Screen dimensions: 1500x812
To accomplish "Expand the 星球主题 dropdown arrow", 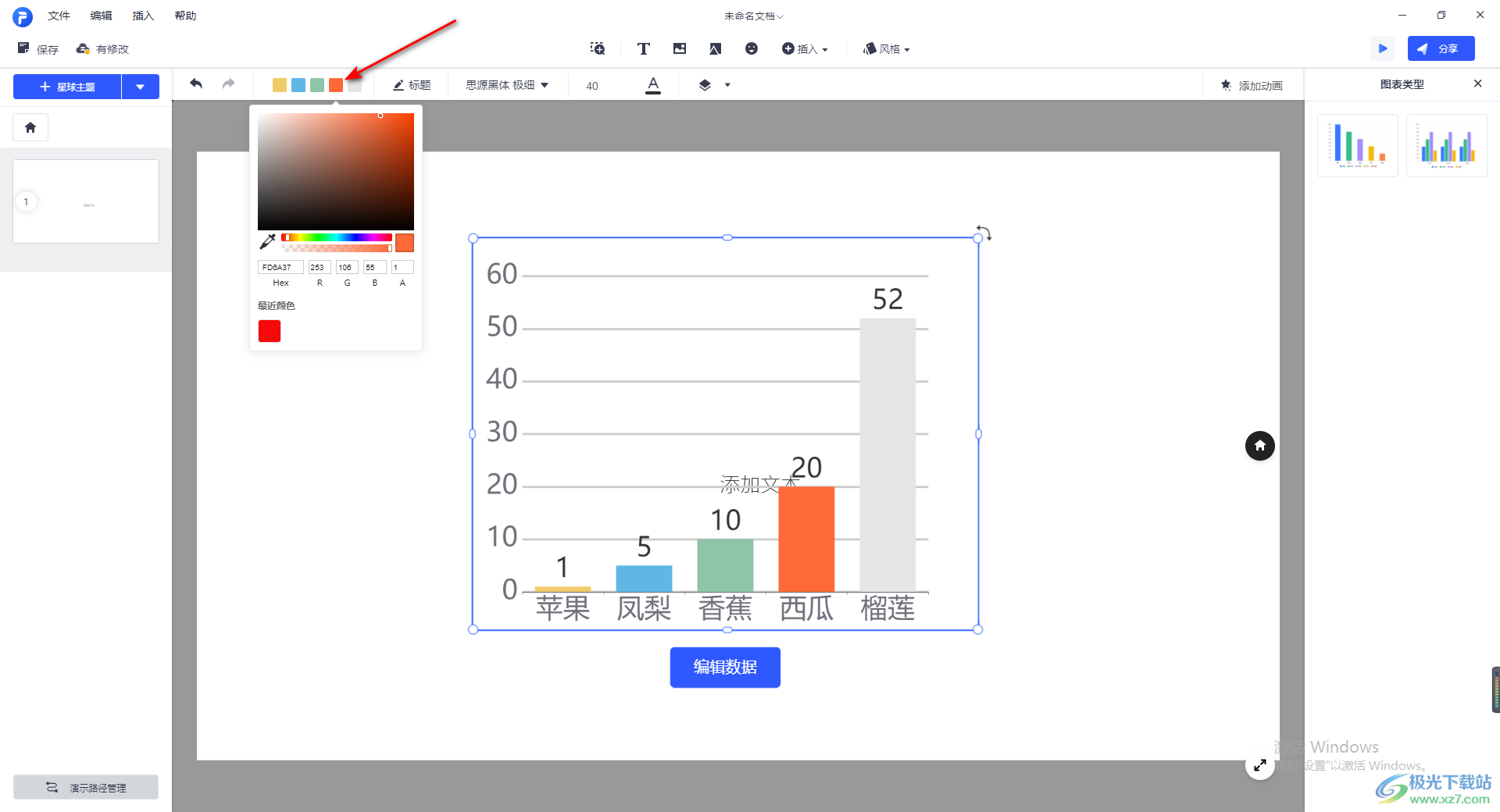I will point(141,87).
